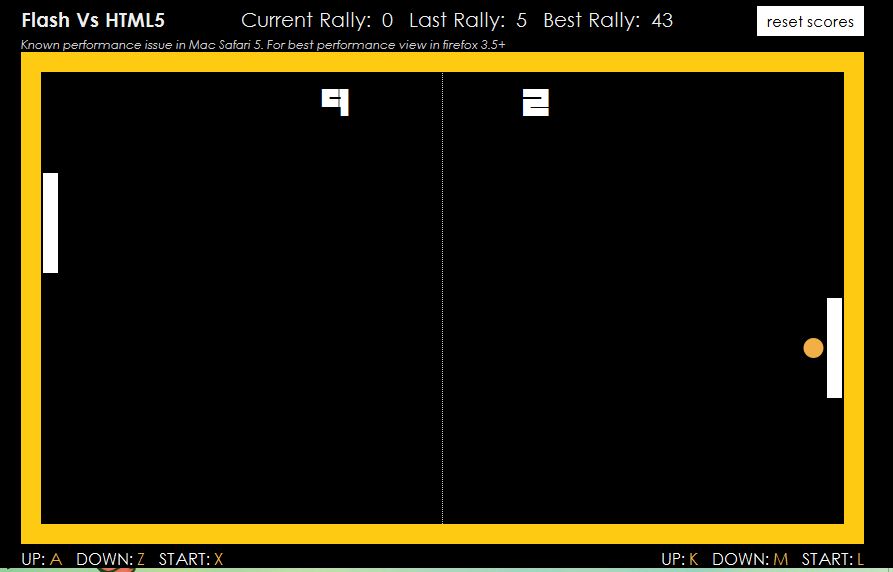Click the right score digit 2
The width and height of the screenshot is (893, 572).
click(x=536, y=103)
